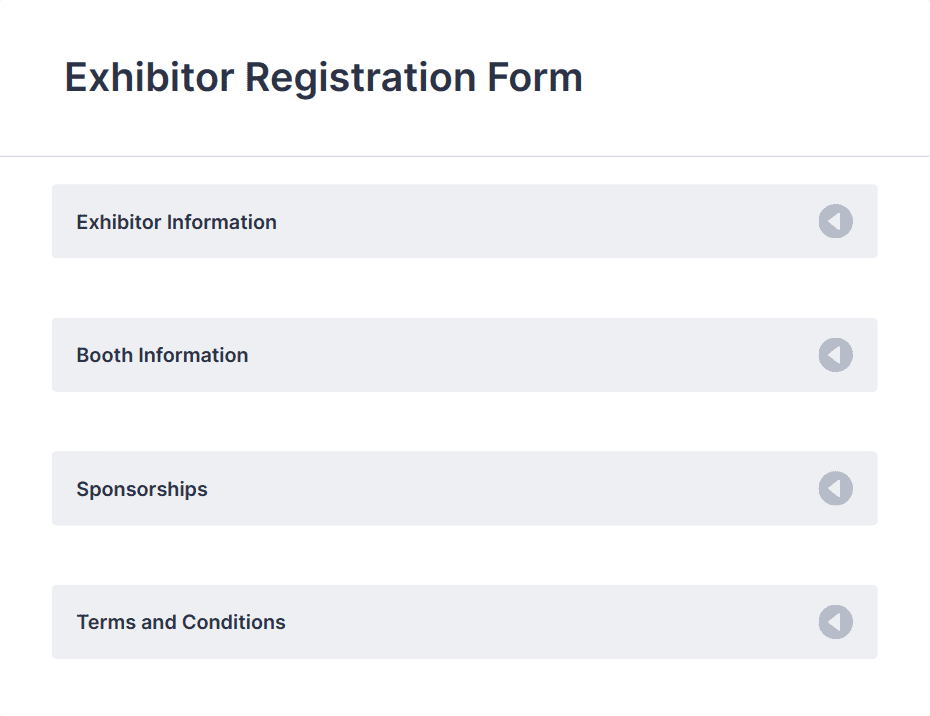Click the Exhibitor Registration Form title

(x=323, y=77)
